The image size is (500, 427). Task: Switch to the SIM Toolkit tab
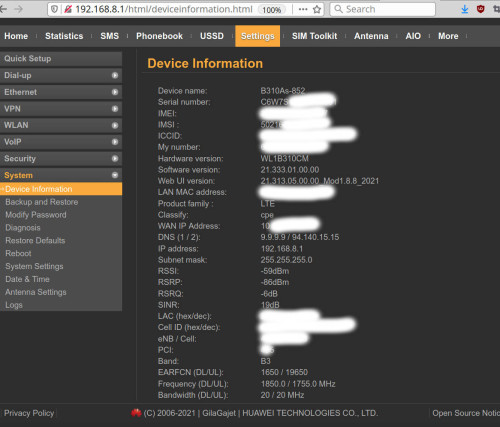[x=314, y=36]
